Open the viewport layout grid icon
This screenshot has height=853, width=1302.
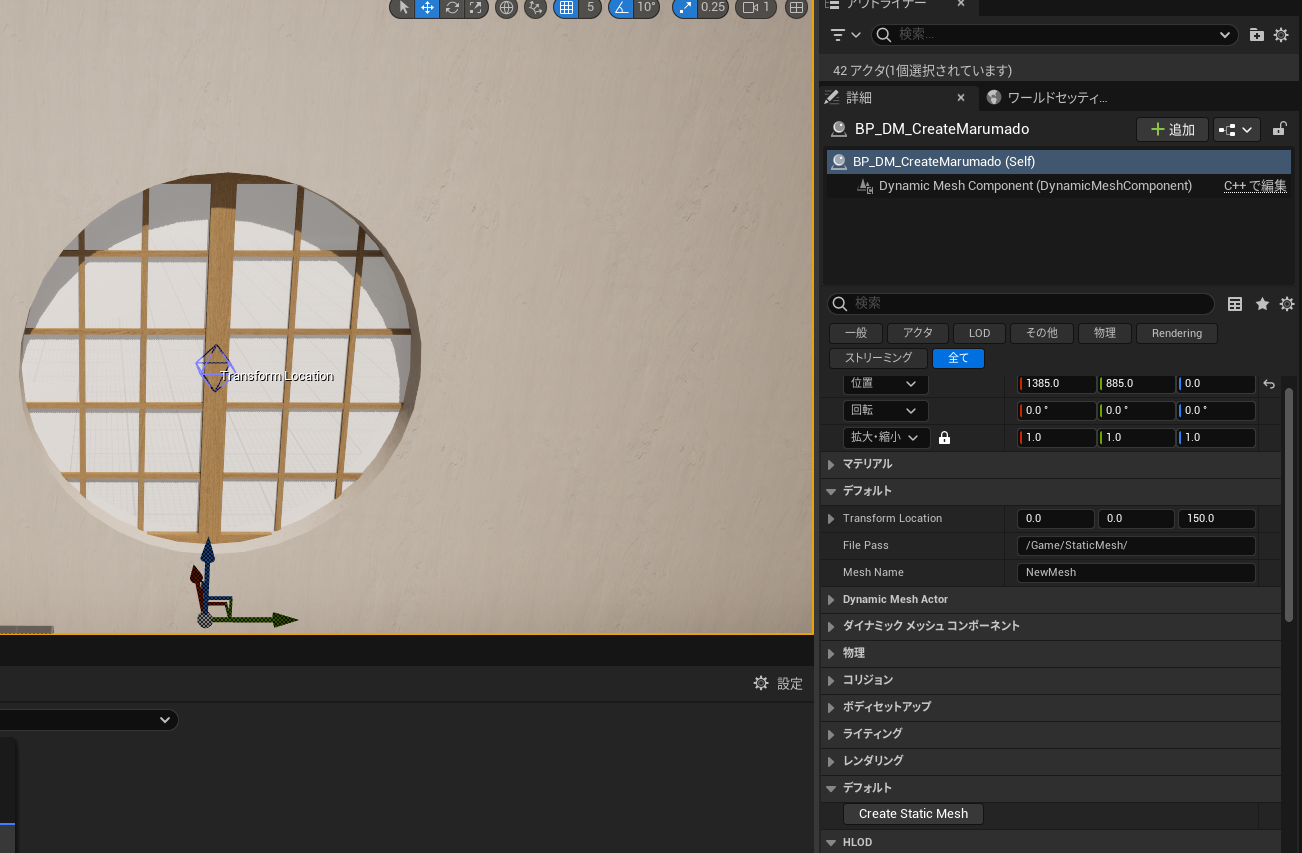[796, 9]
